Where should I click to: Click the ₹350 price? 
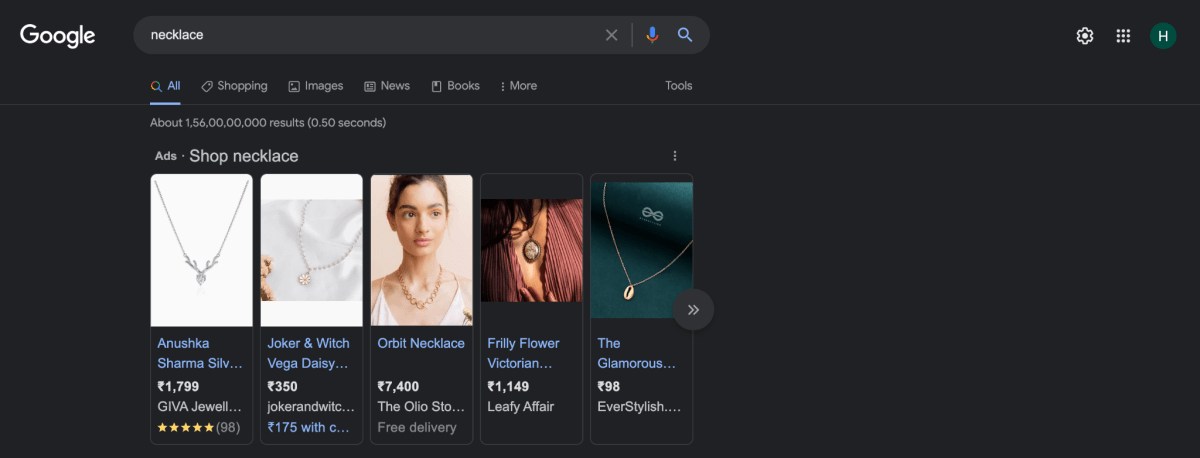coord(283,386)
